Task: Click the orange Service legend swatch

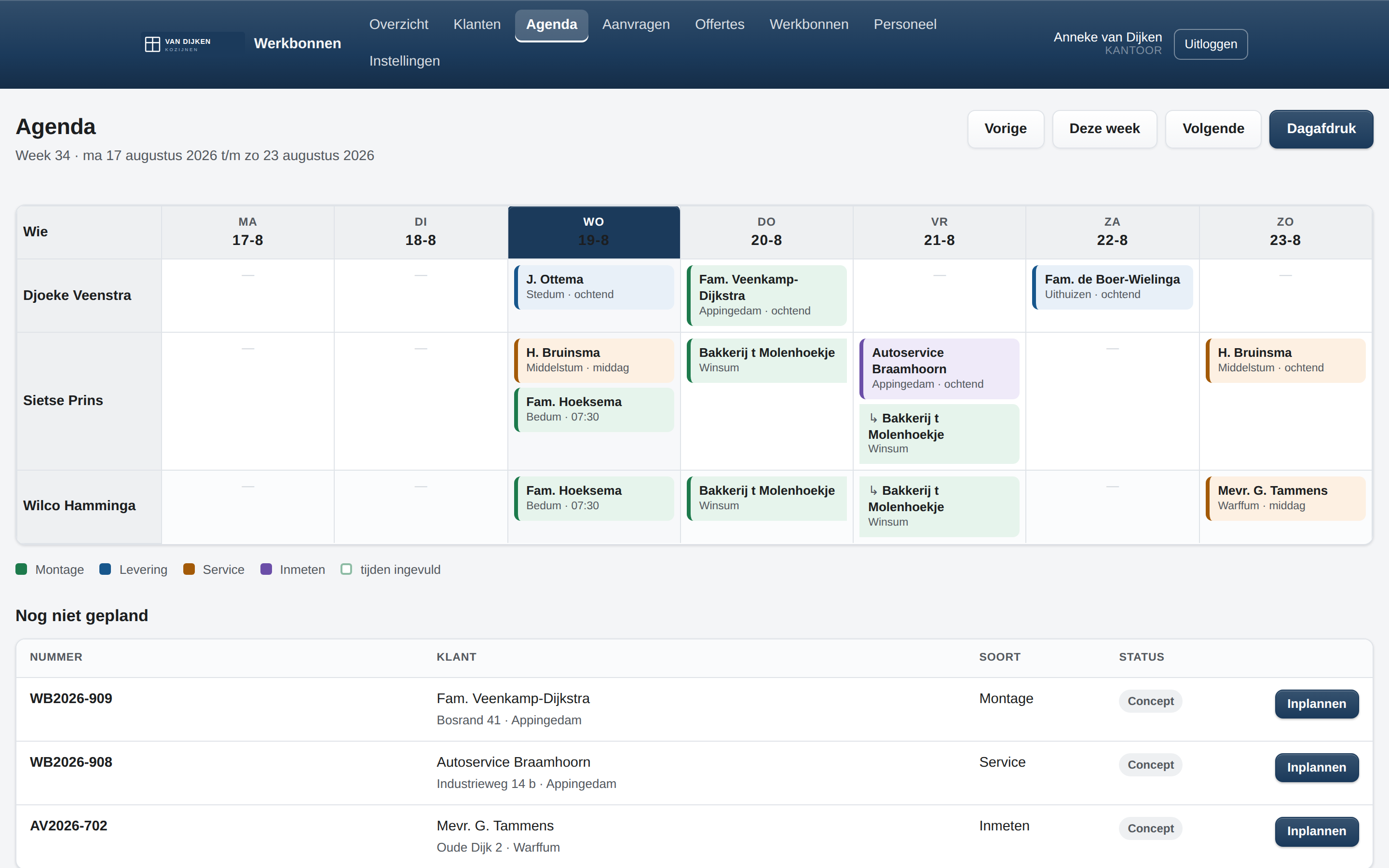Action: click(x=189, y=569)
